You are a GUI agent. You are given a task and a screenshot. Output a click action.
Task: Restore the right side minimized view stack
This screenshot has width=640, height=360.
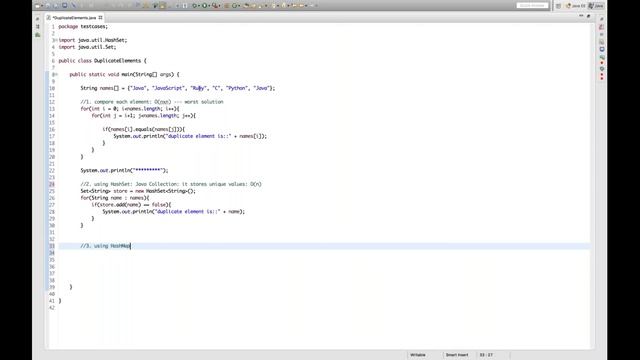(602, 19)
